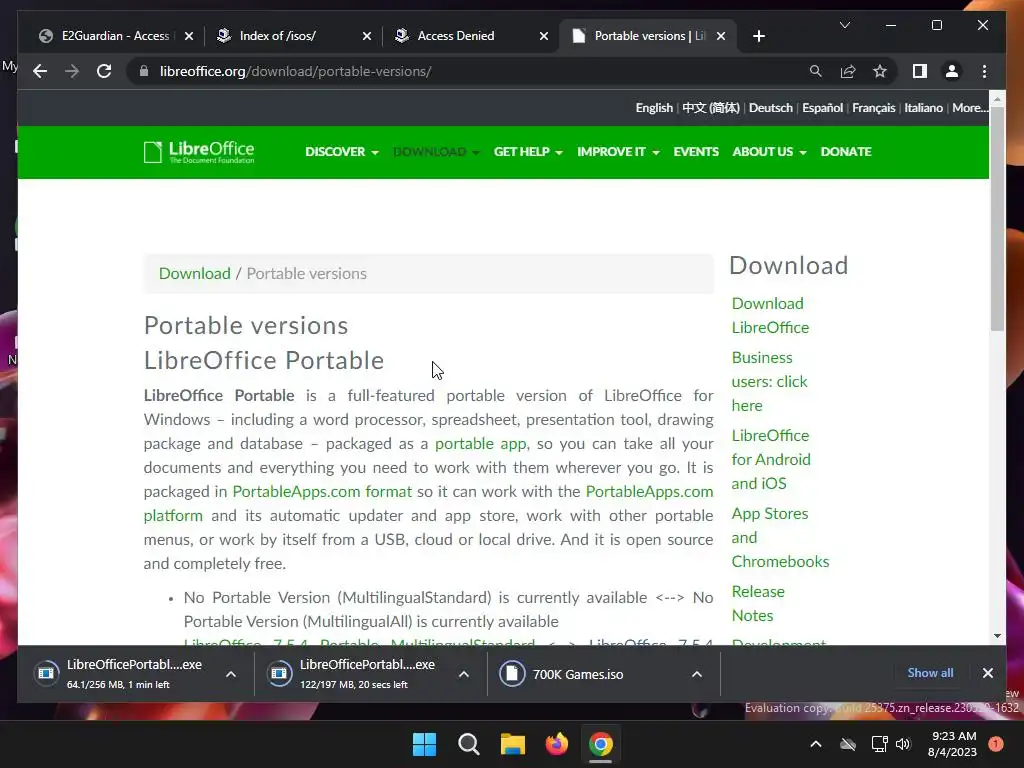Launch Firefox from the taskbar
The image size is (1024, 768).
[556, 744]
